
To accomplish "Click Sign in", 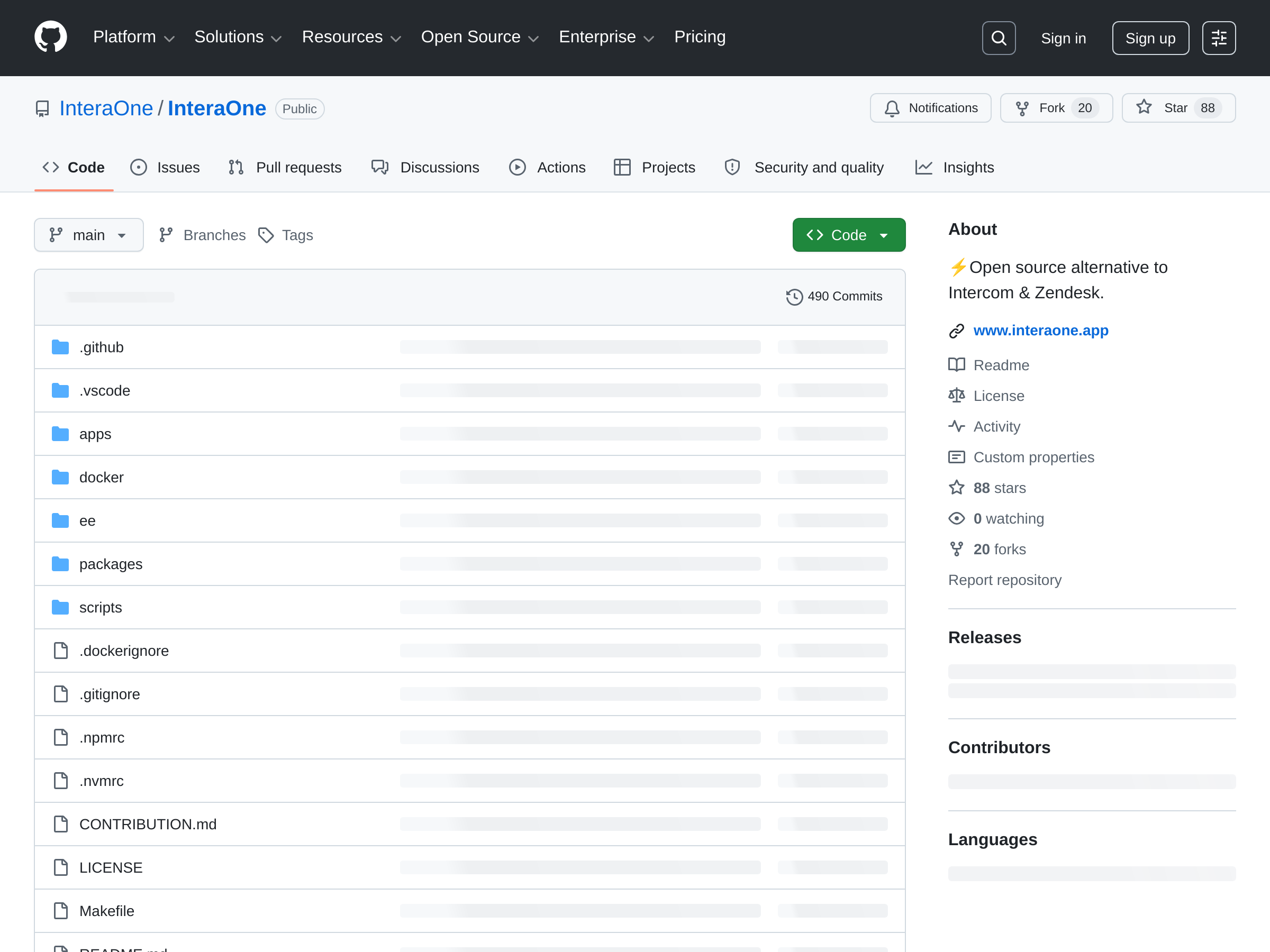I will coord(1063,38).
